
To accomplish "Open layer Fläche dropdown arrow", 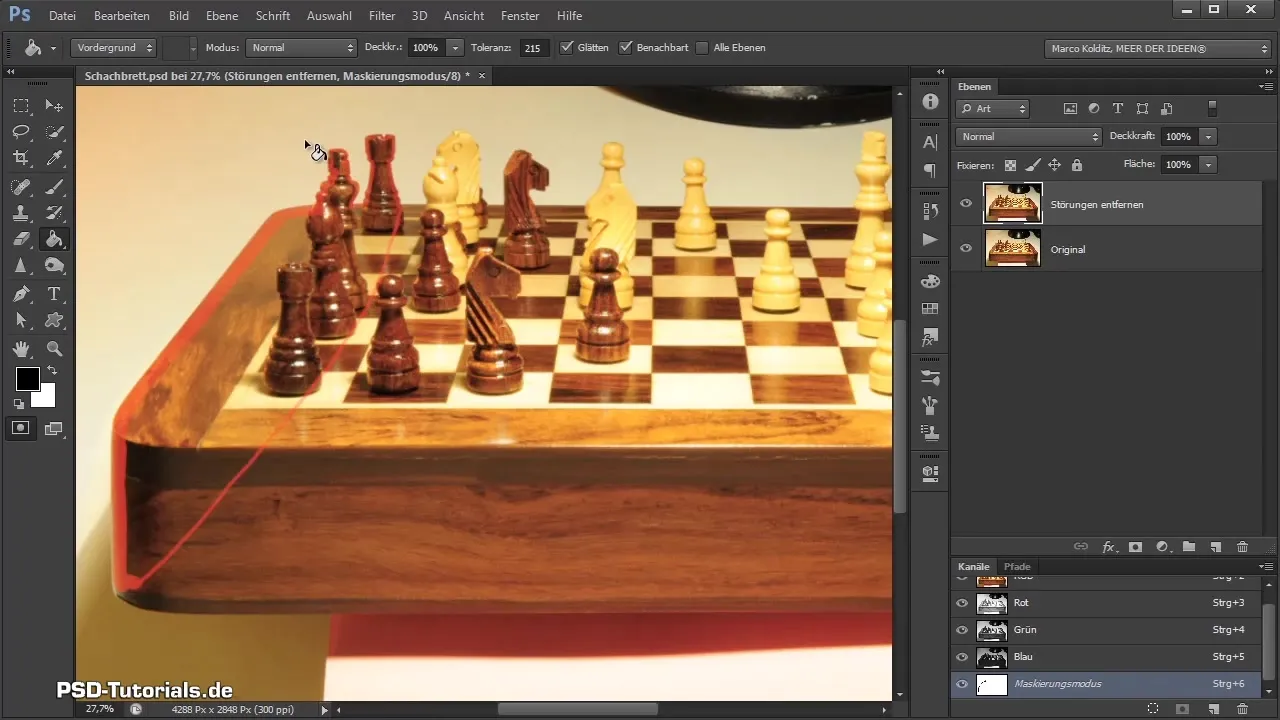I will pos(1209,164).
